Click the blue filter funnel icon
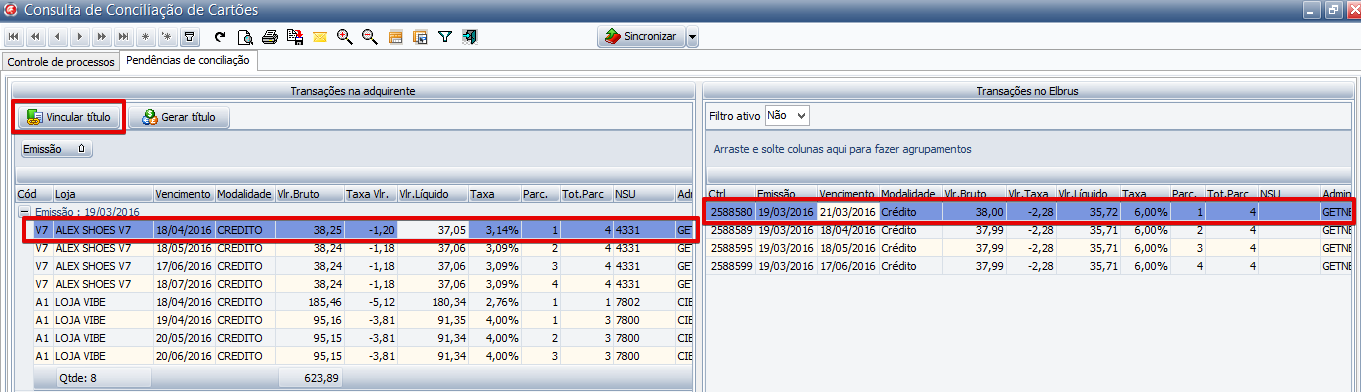1361x392 pixels. pos(445,37)
